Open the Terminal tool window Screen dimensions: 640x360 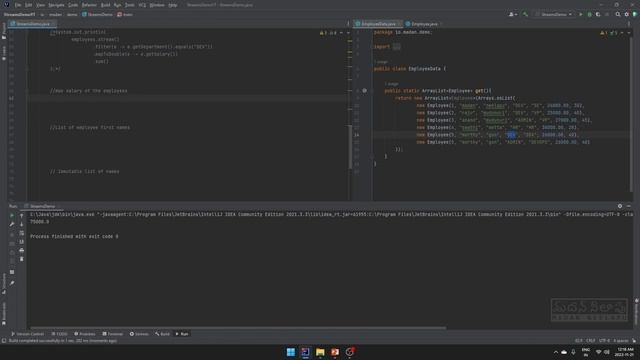(113, 334)
